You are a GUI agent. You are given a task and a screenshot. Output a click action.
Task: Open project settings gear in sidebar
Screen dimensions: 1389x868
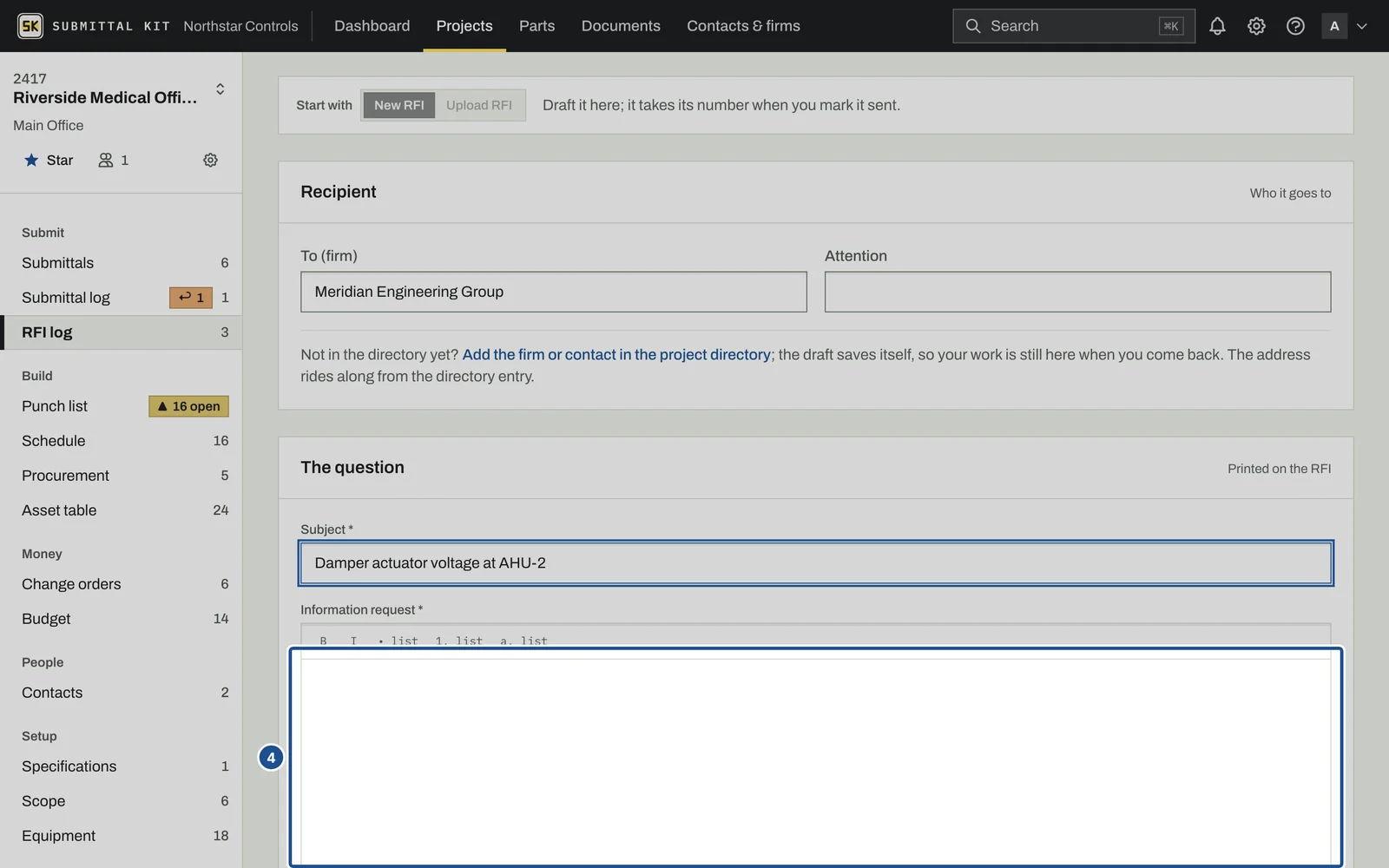(x=210, y=160)
